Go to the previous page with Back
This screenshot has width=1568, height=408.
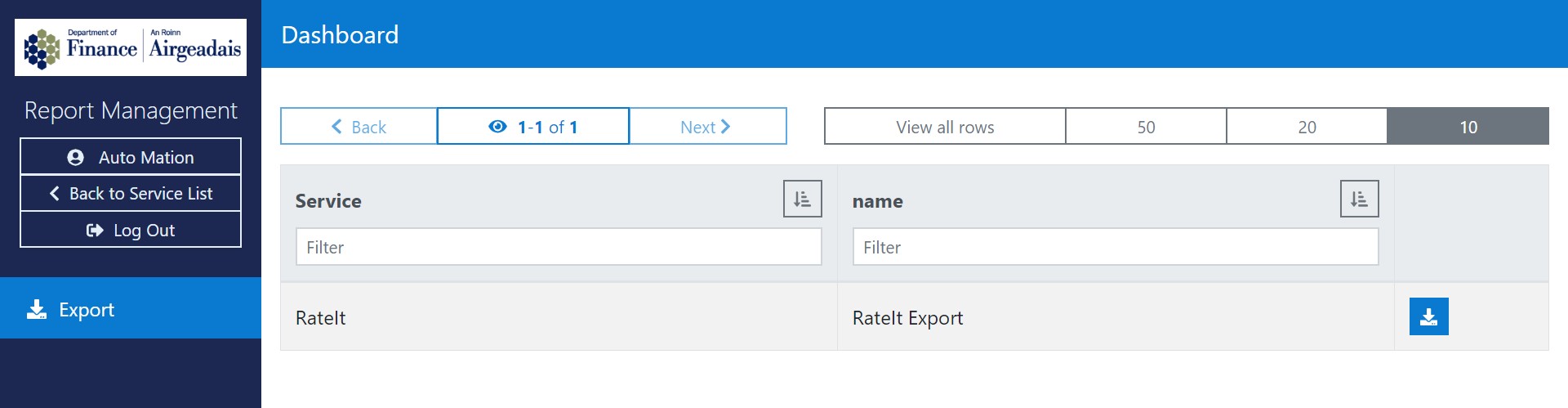(x=359, y=127)
